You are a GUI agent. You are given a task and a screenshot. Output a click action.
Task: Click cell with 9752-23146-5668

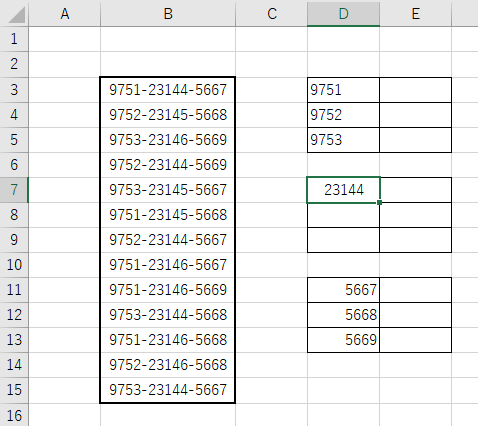(168, 365)
